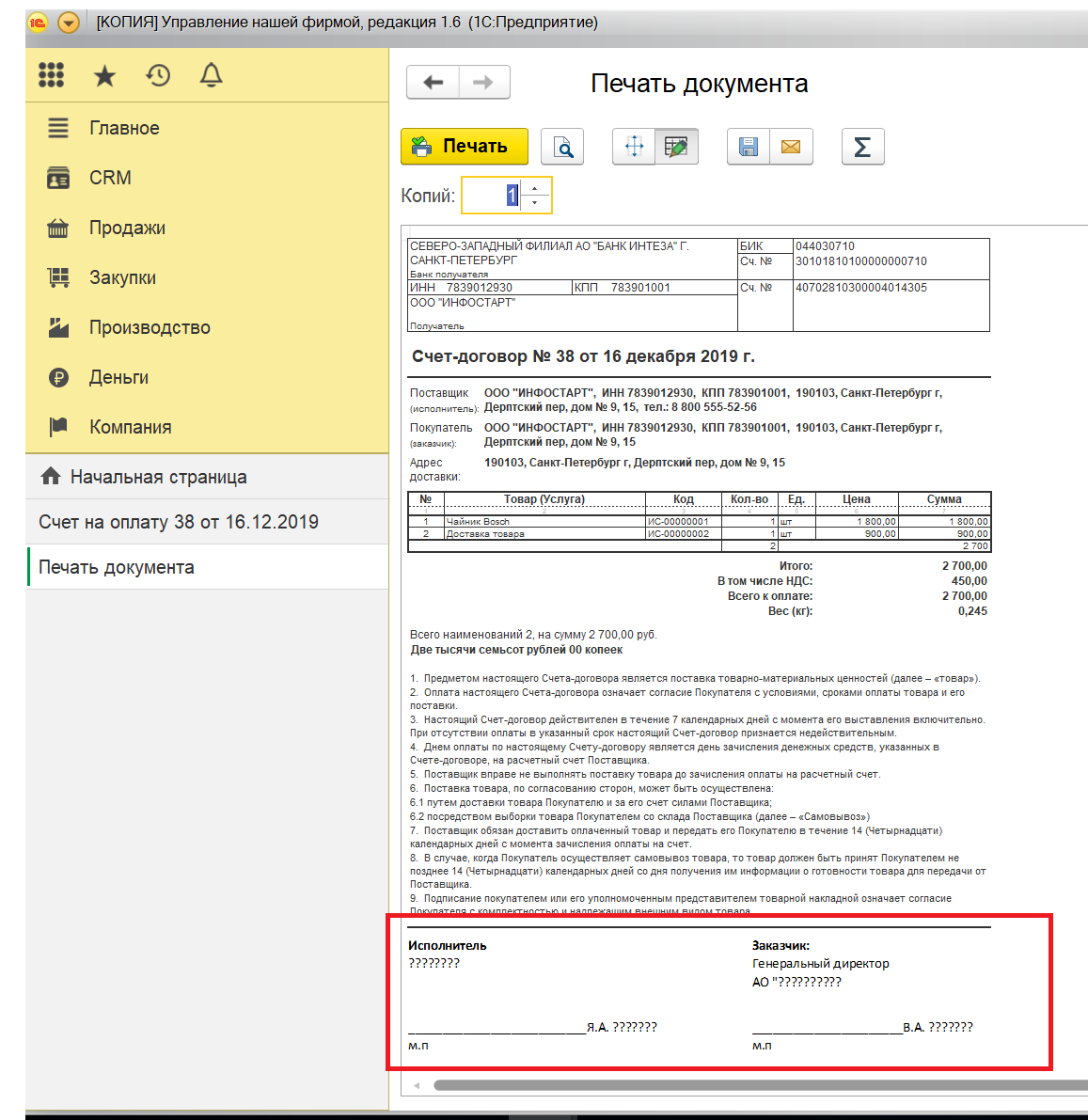The image size is (1088, 1120).
Task: Click the Деньги ruble coin icon
Action: pos(58,377)
